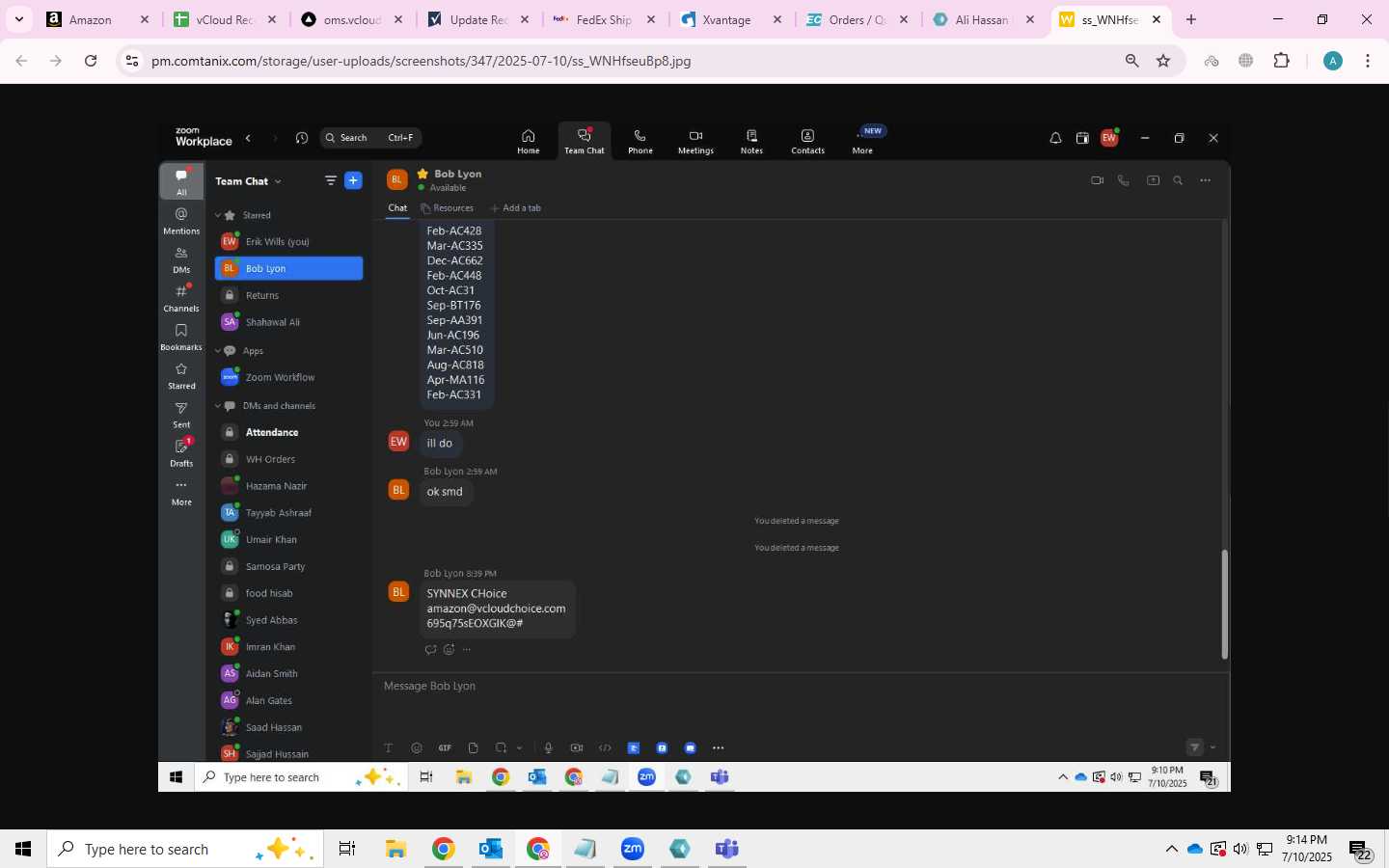Open the Zoom Contacts tab

[x=807, y=141]
